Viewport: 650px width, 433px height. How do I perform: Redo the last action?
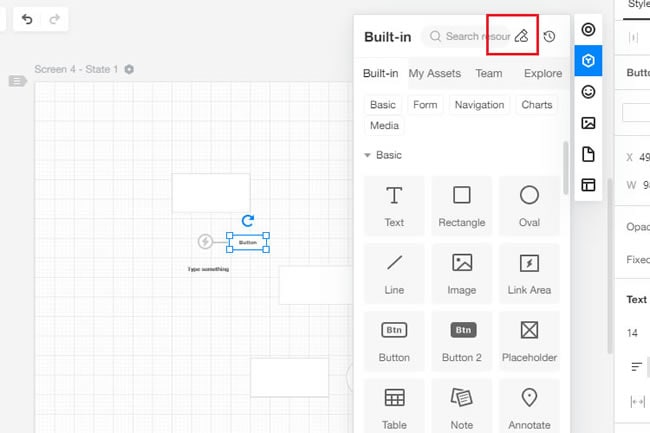pyautogui.click(x=54, y=19)
